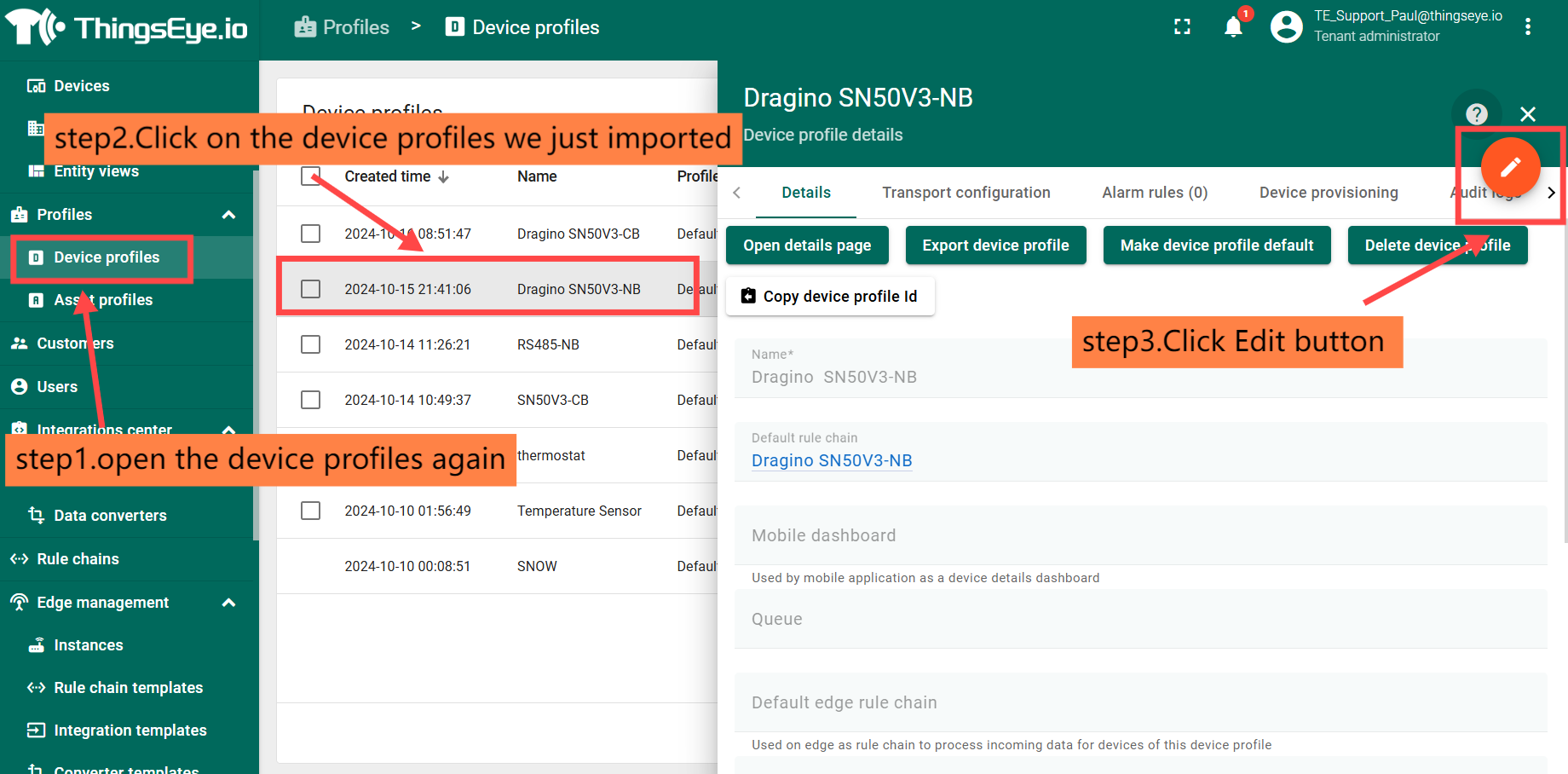Click the Users sidebar icon
Screen dimensions: 1568x774
tap(20, 387)
